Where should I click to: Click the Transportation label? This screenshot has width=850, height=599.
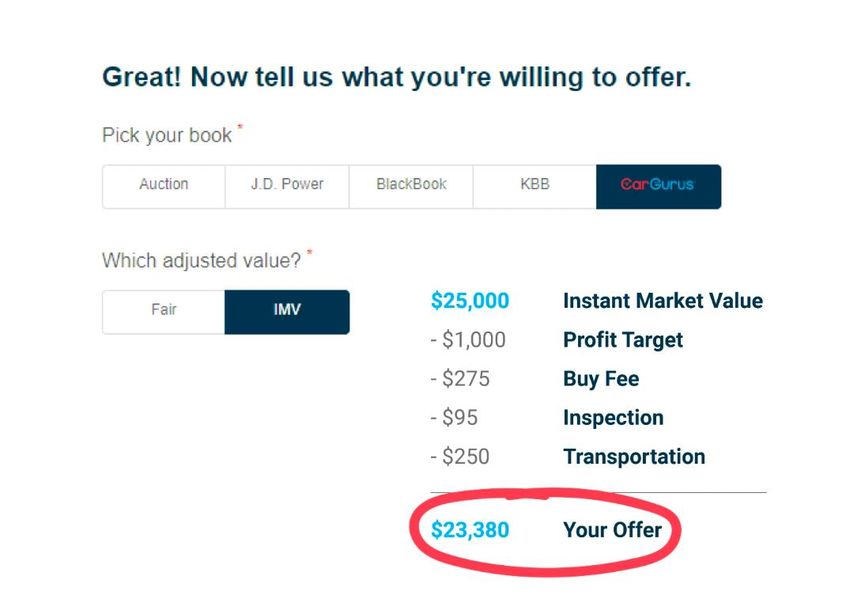click(x=634, y=457)
